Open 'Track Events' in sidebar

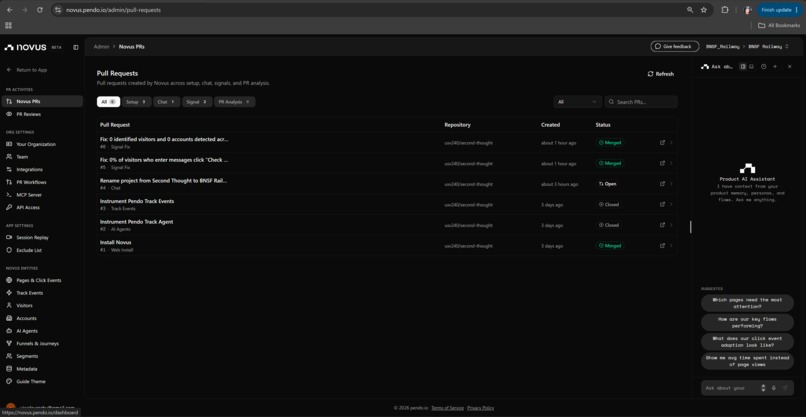tap(42, 293)
